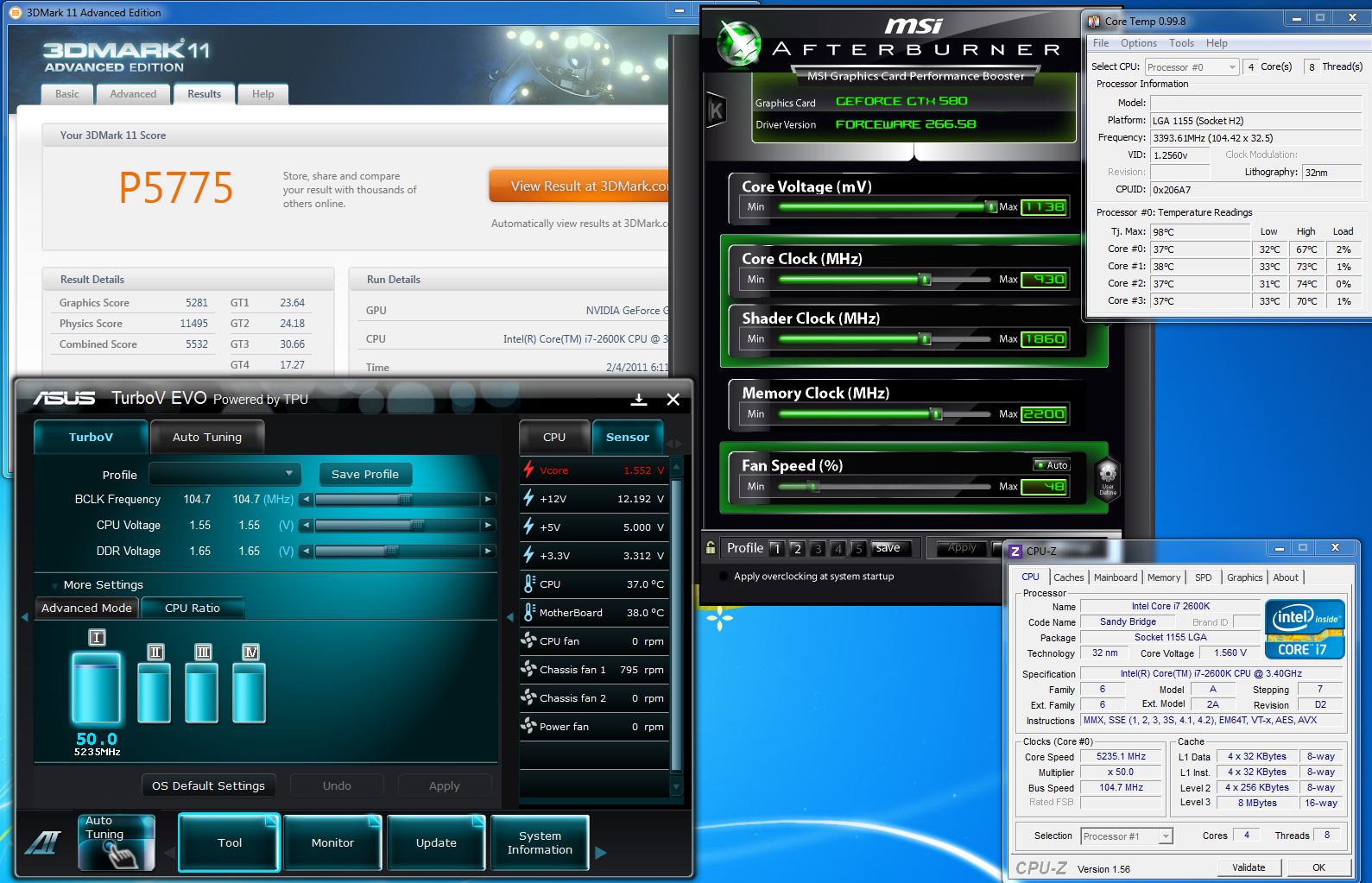The width and height of the screenshot is (1372, 883).
Task: Select Afterburner profile slot 1
Action: coord(776,548)
